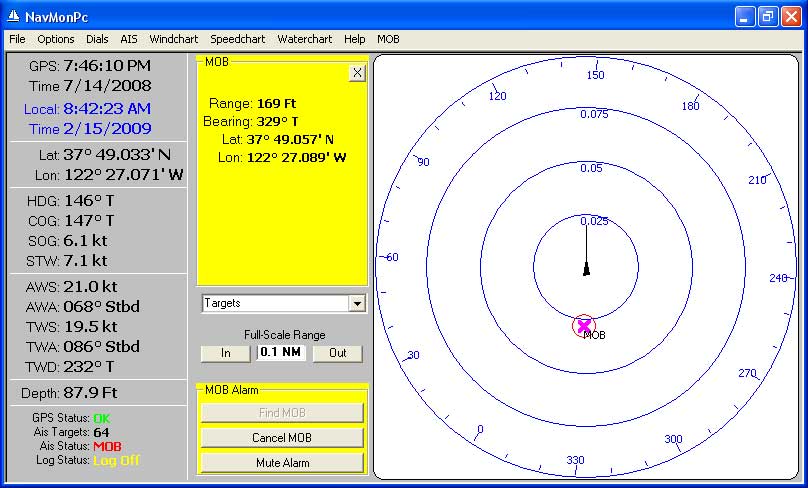This screenshot has width=808, height=488.
Task: Click the AWS 21.0 kt value
Action: 90,287
